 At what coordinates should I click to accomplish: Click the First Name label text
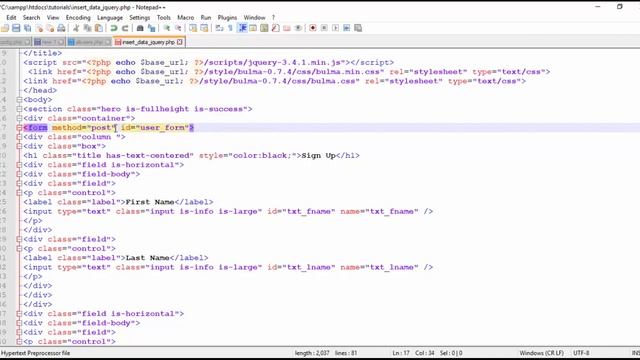pos(150,202)
